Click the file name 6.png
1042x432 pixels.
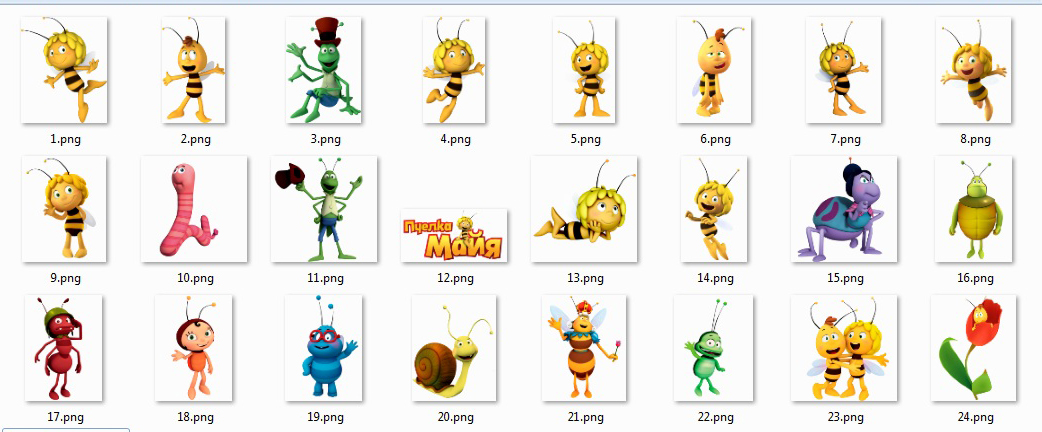(x=715, y=139)
